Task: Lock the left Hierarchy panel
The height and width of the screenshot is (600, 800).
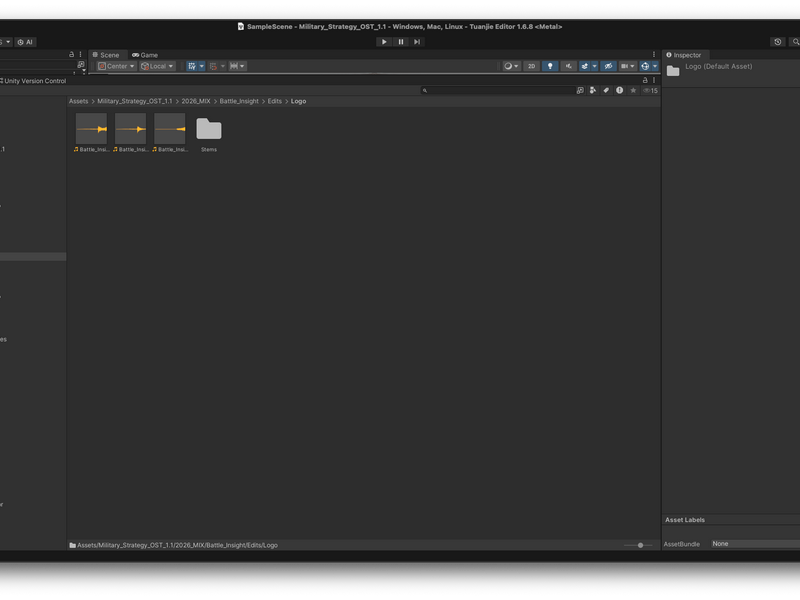Action: (x=71, y=54)
